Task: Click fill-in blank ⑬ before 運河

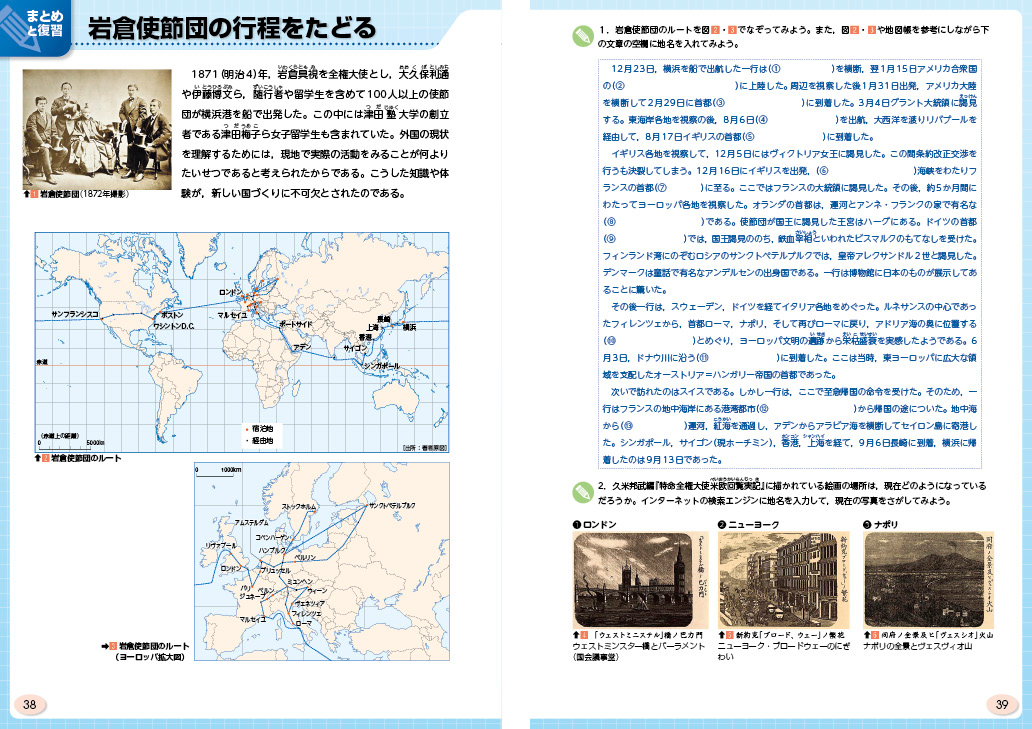Action: [658, 426]
